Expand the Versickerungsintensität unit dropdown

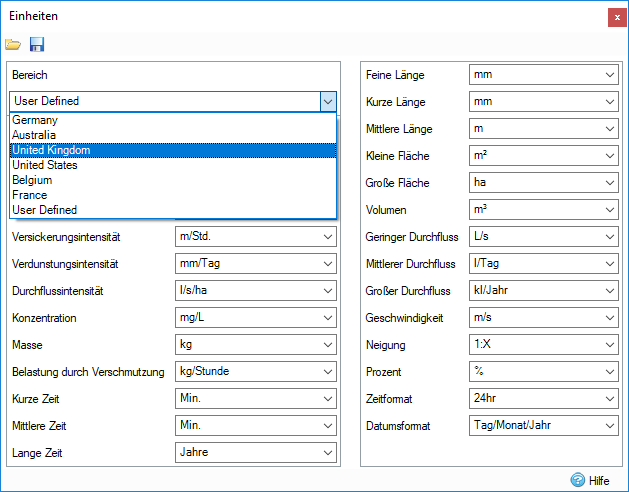point(327,237)
